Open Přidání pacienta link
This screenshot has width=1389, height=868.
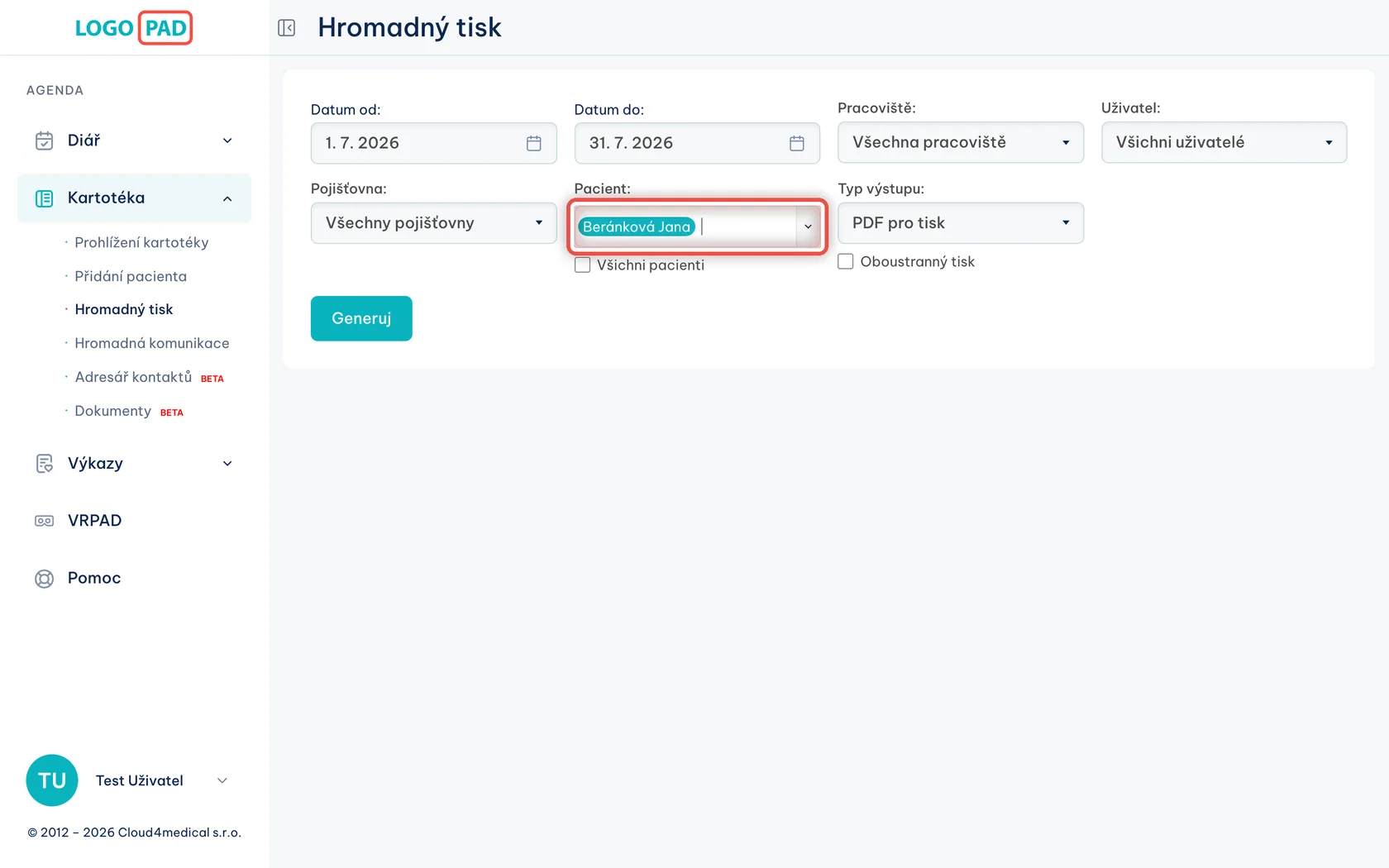pos(131,276)
